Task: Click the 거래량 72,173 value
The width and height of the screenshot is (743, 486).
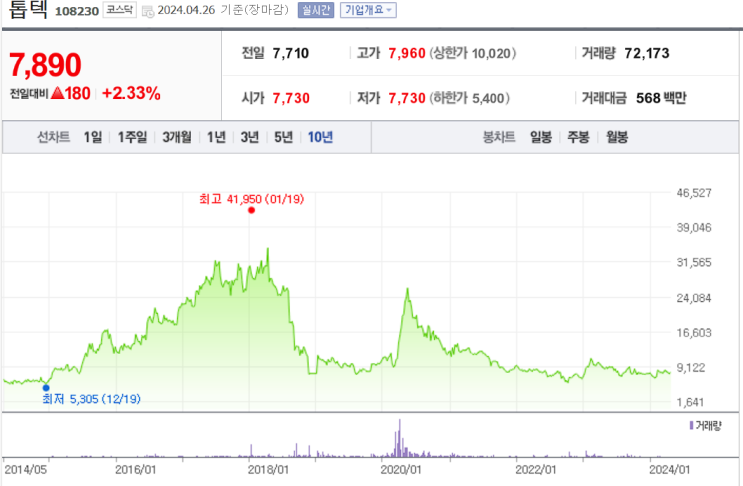Action: tap(647, 53)
